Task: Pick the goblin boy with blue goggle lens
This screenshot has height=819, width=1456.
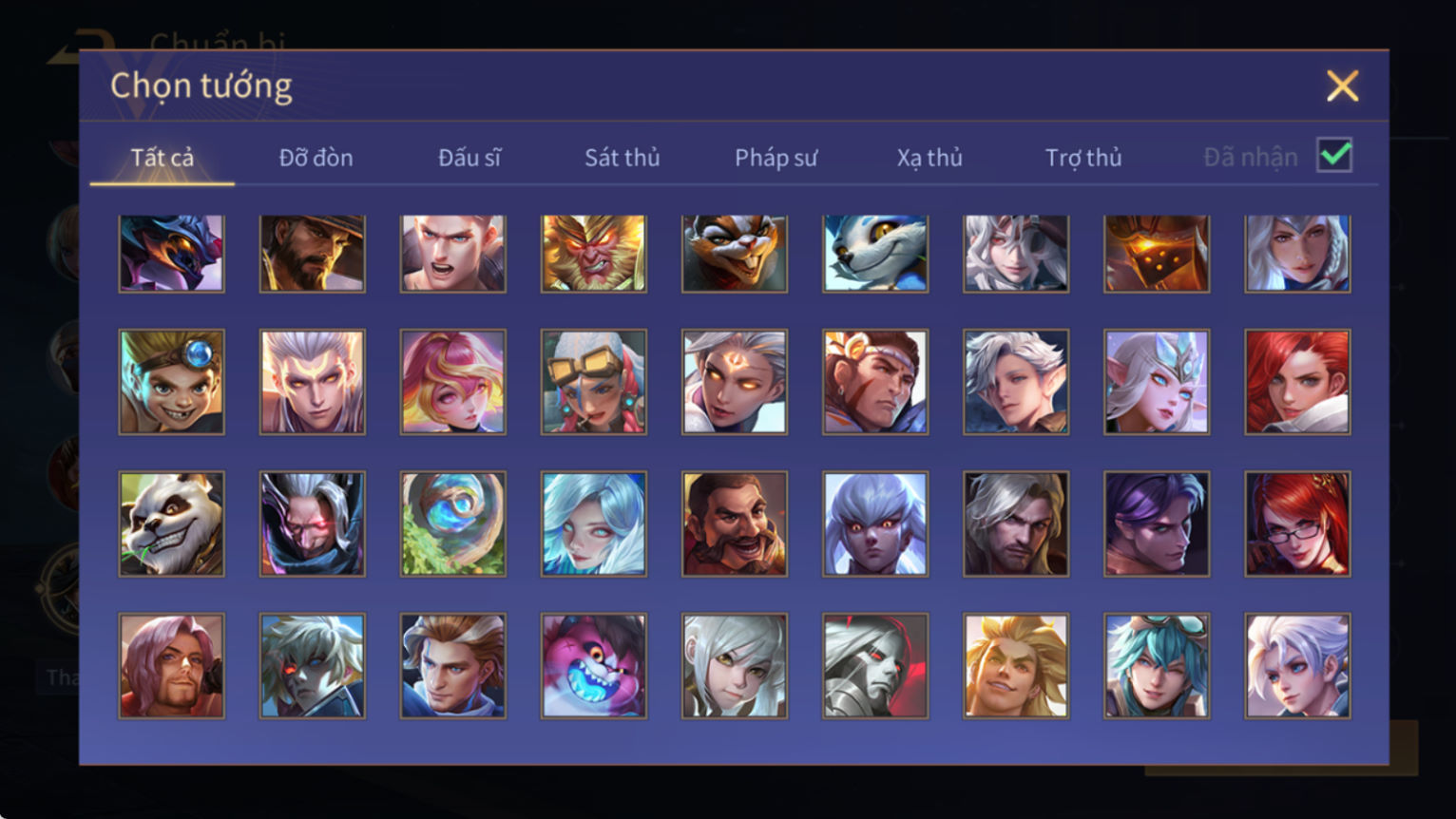Action: 172,382
